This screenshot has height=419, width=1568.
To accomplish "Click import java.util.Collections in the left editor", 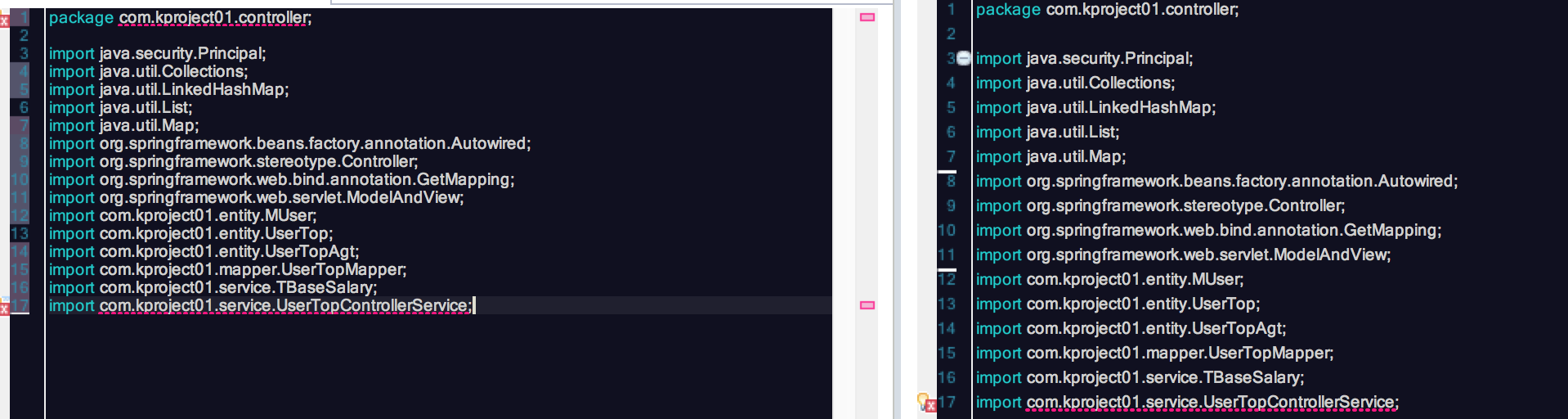I will (148, 71).
